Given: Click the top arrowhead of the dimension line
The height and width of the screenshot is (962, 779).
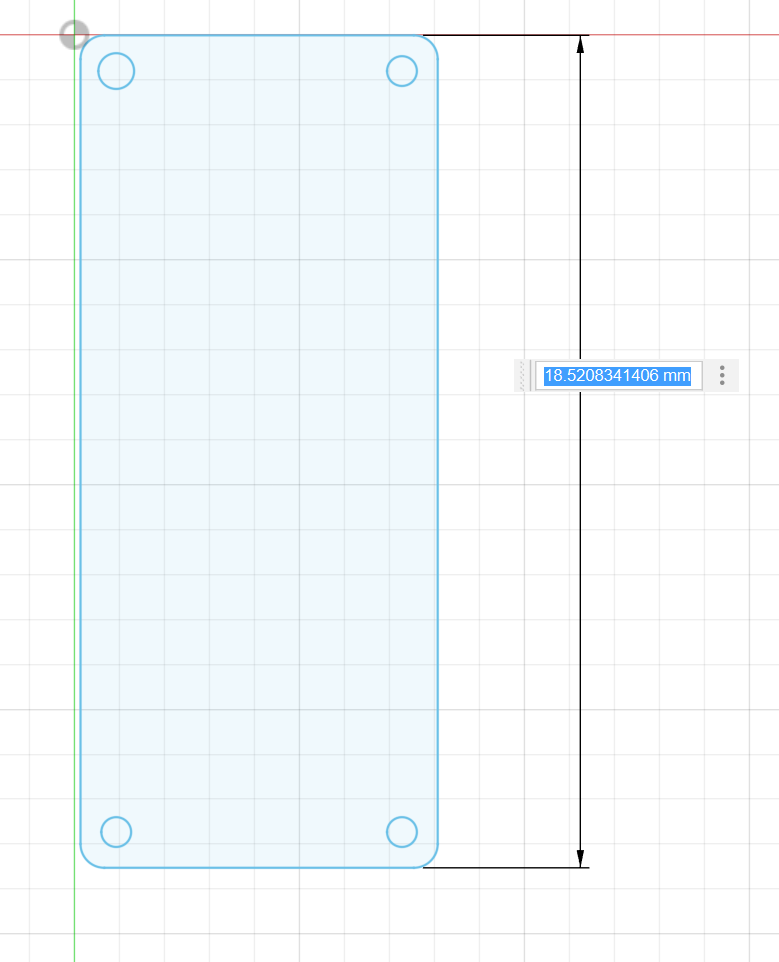Looking at the screenshot, I should [580, 44].
